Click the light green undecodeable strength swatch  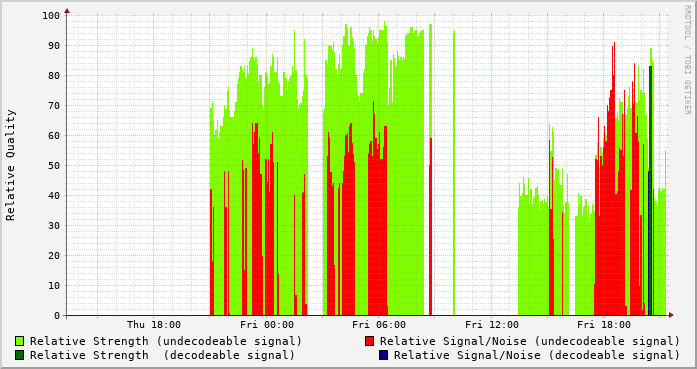(19, 341)
